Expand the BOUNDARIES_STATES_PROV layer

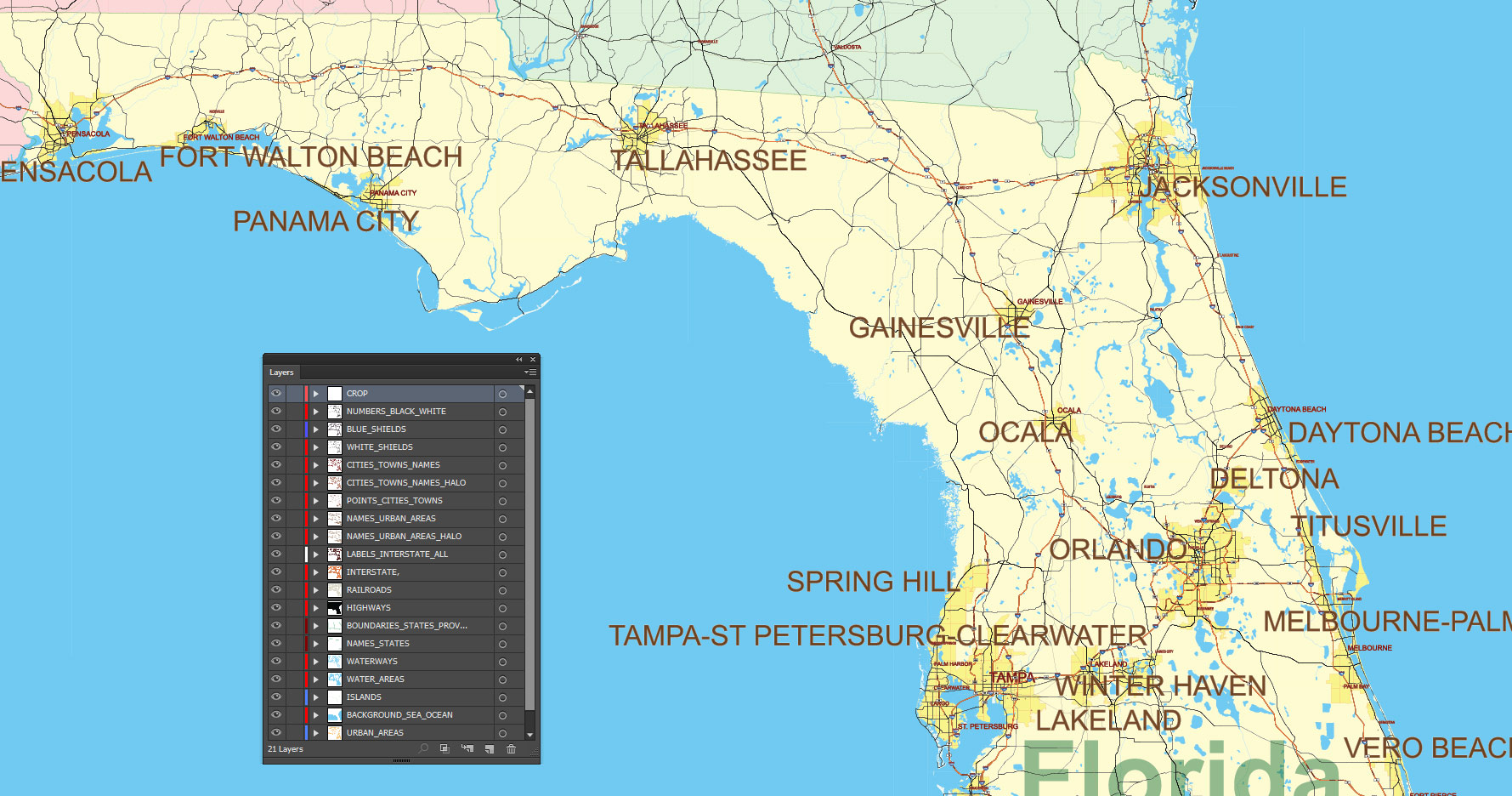tap(316, 626)
